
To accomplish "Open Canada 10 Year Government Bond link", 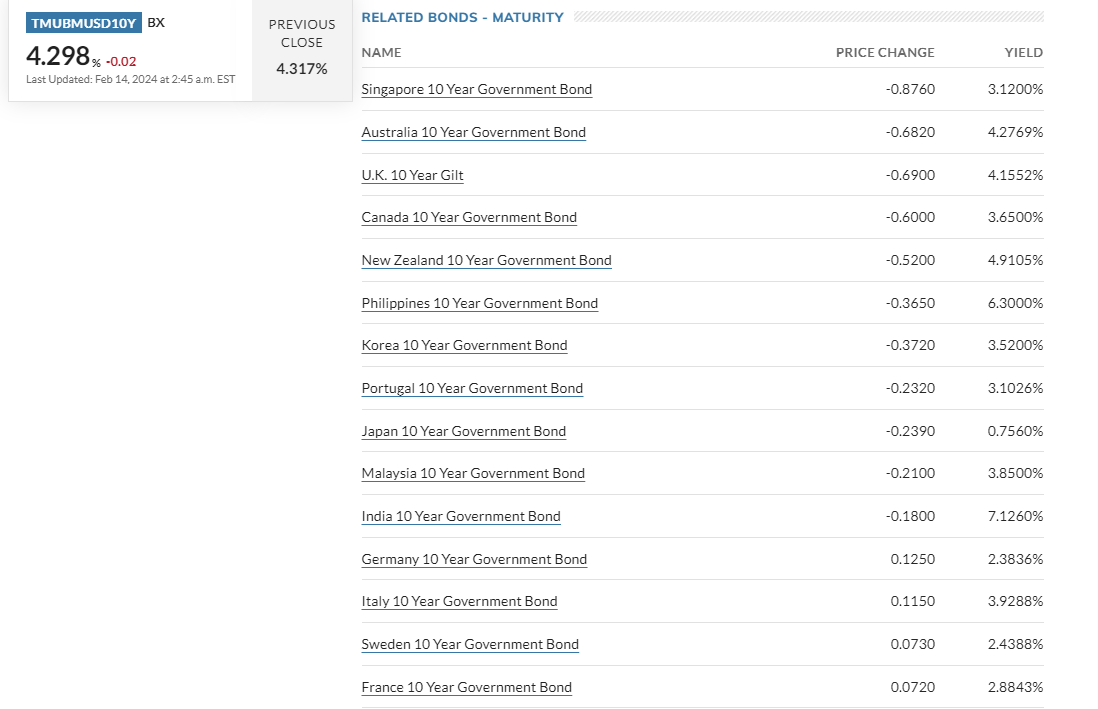I will (469, 217).
